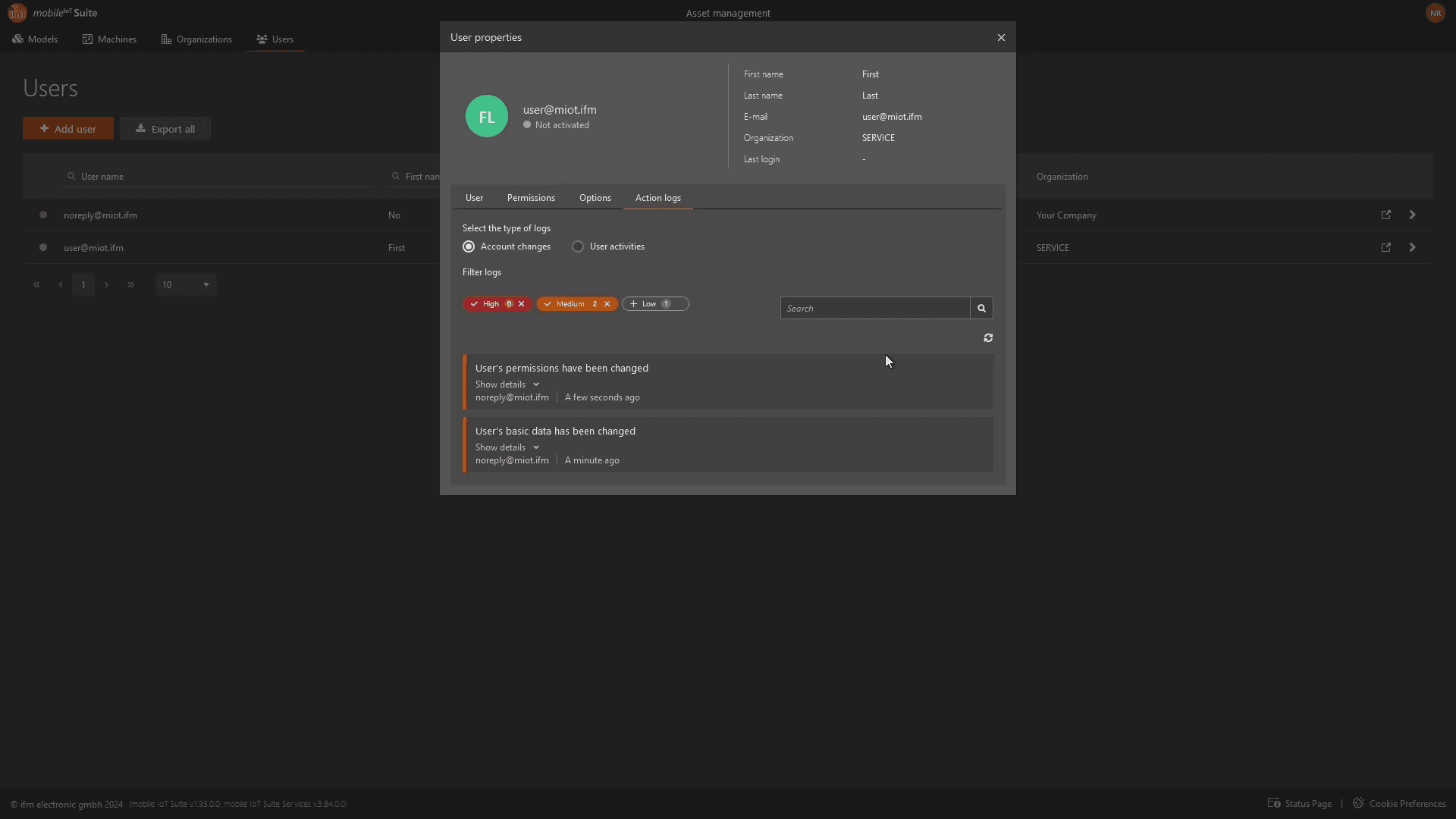Select the User activities radio button
1456x819 pixels.
pos(578,246)
